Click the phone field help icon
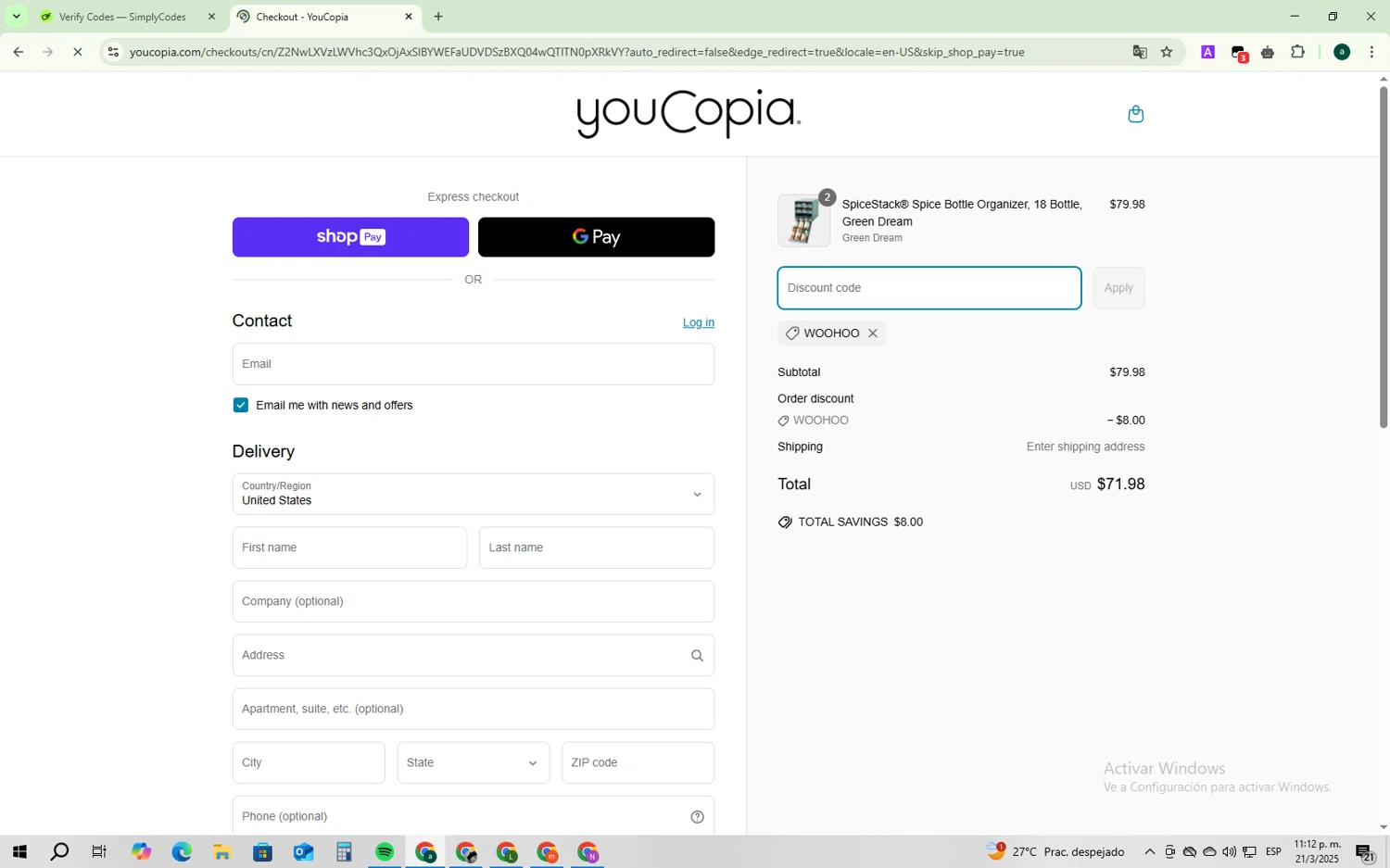The height and width of the screenshot is (868, 1390). [697, 817]
